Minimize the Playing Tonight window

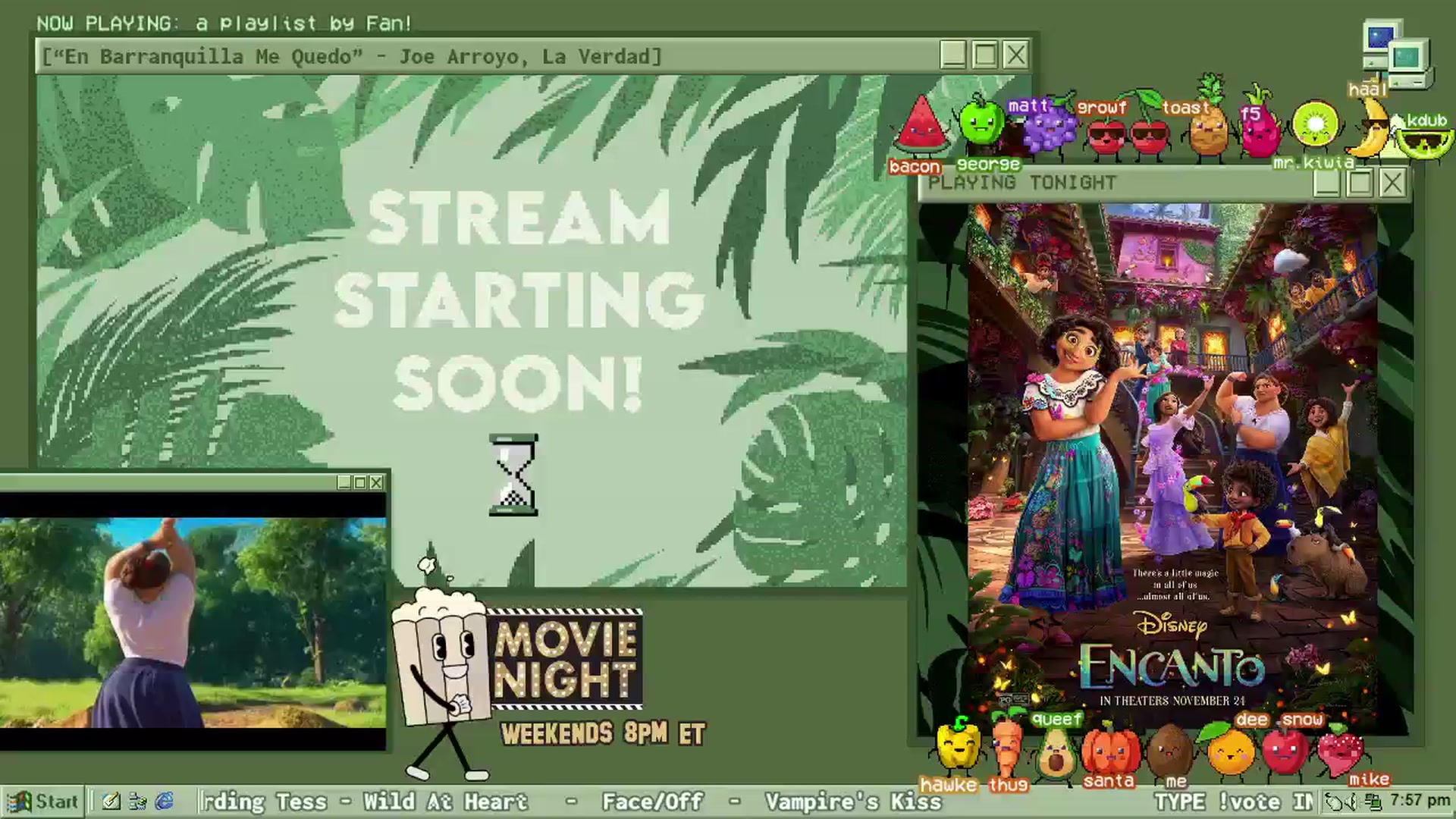point(1327,183)
